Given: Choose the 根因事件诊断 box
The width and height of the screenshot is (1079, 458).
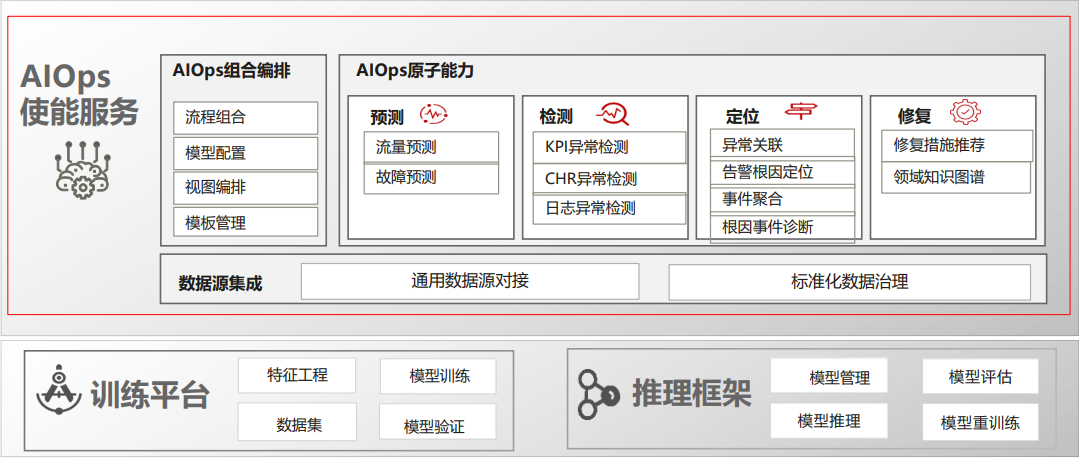Looking at the screenshot, I should click(x=782, y=228).
